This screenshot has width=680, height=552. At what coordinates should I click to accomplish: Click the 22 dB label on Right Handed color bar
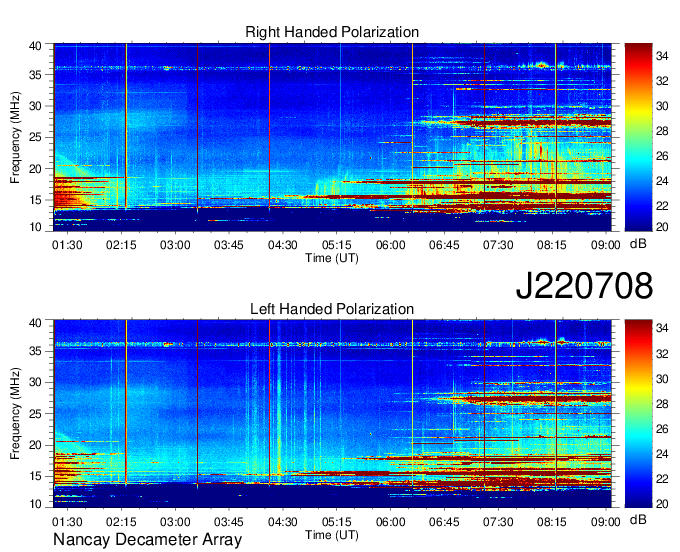pos(662,206)
